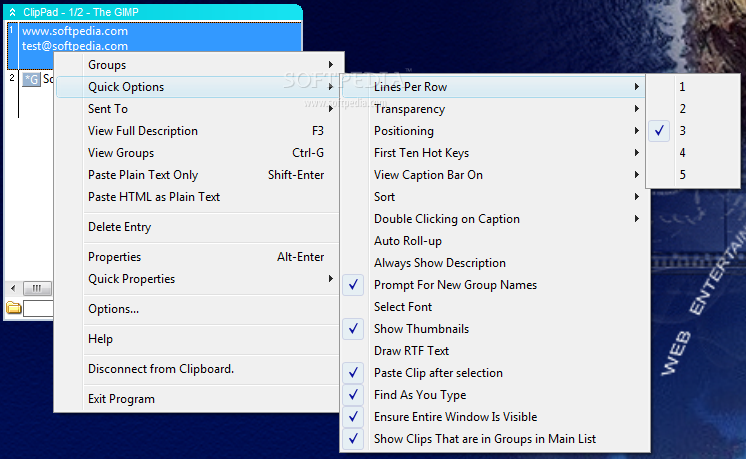This screenshot has height=459, width=746.
Task: Expand First Ten Hot Keys submenu
Action: [x=496, y=153]
